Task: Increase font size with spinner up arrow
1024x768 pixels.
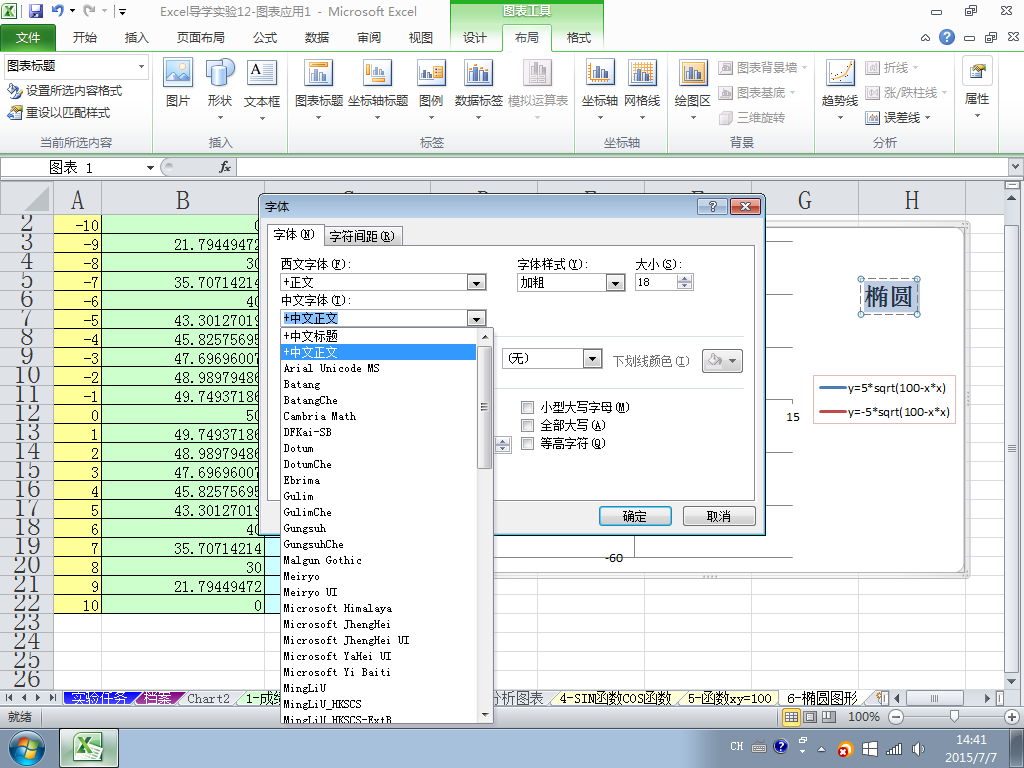Action: (x=685, y=279)
